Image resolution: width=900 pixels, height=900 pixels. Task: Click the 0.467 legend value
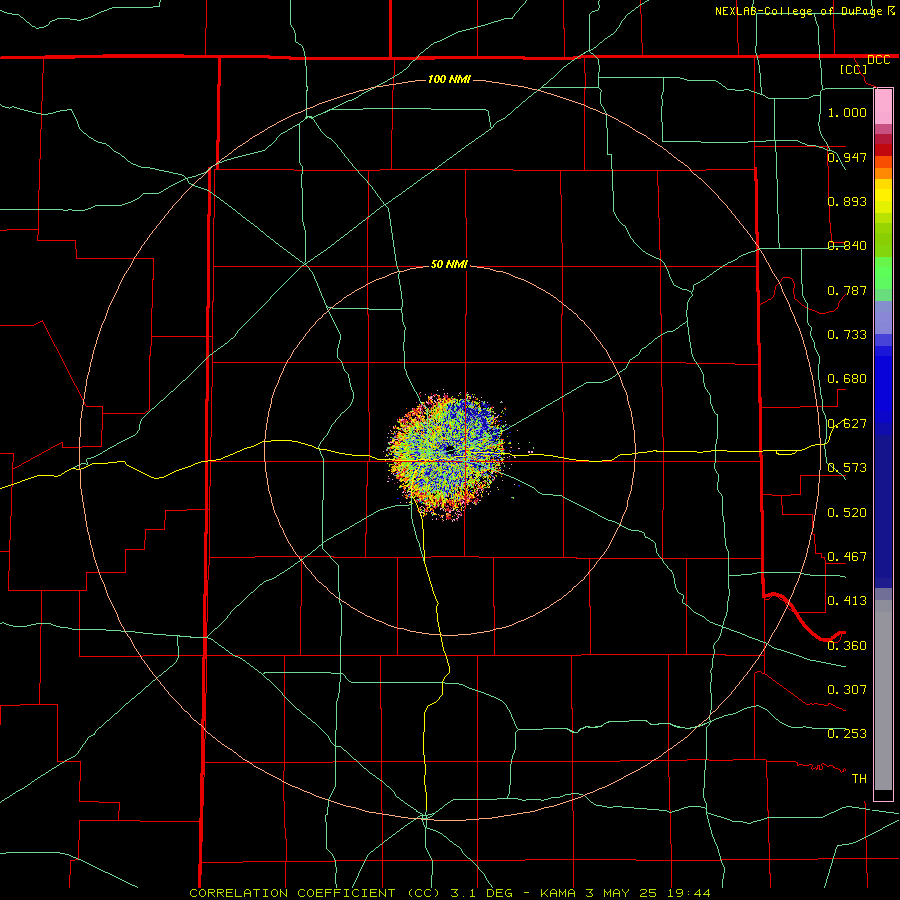[x=847, y=556]
